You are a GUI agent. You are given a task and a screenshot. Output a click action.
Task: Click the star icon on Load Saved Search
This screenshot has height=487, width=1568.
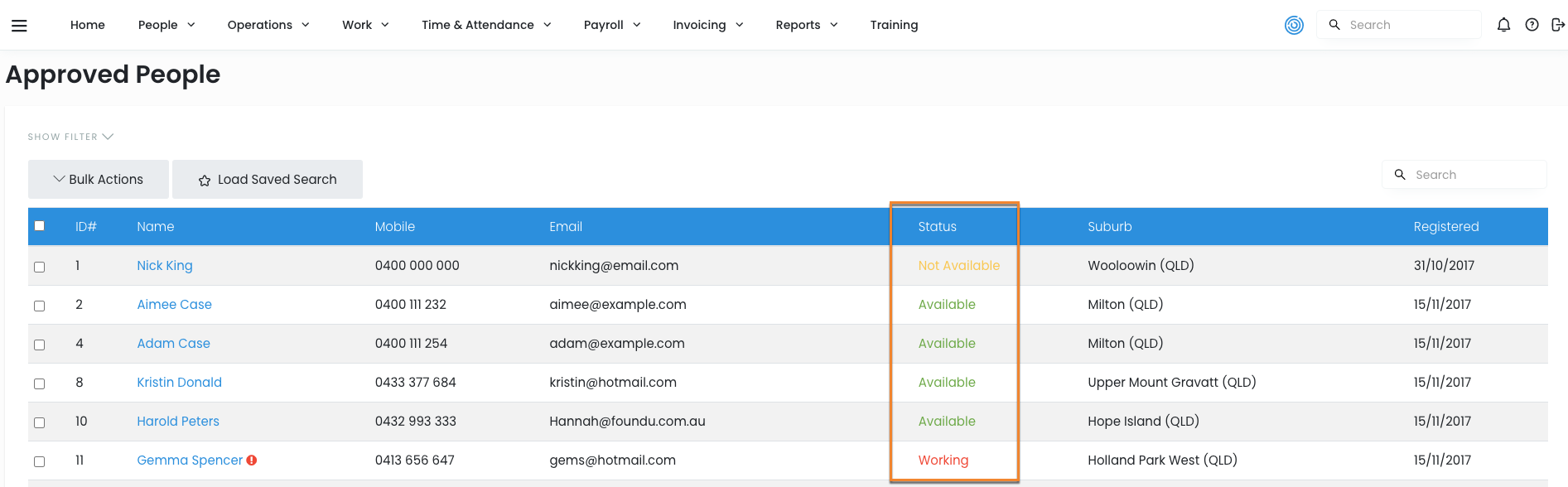coord(205,181)
